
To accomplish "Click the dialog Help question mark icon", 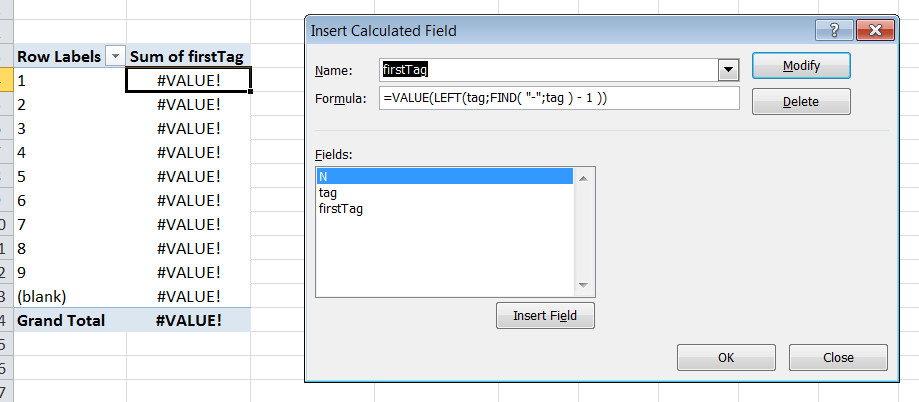I will pyautogui.click(x=835, y=30).
